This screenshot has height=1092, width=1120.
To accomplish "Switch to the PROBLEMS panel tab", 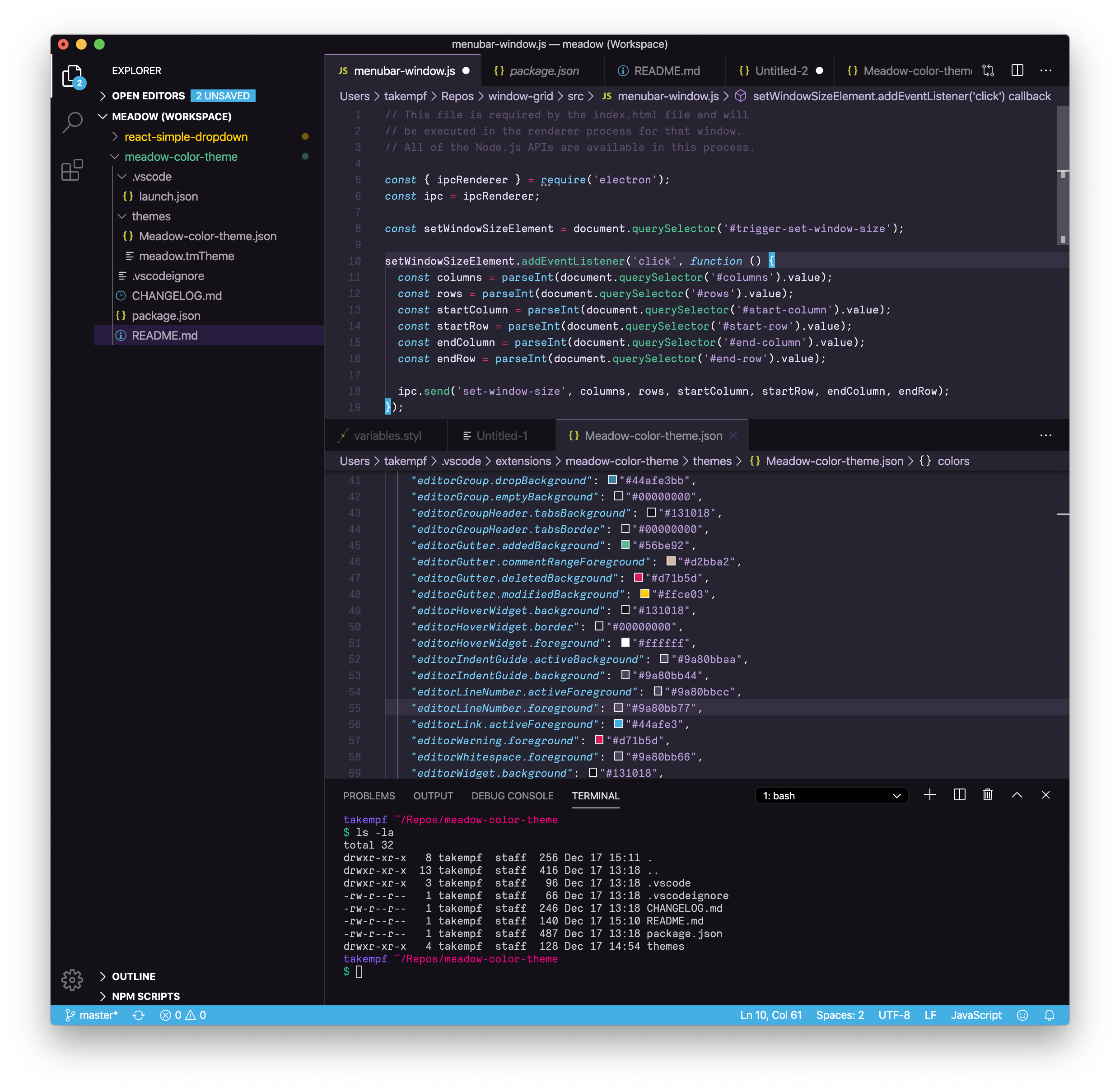I will click(369, 795).
